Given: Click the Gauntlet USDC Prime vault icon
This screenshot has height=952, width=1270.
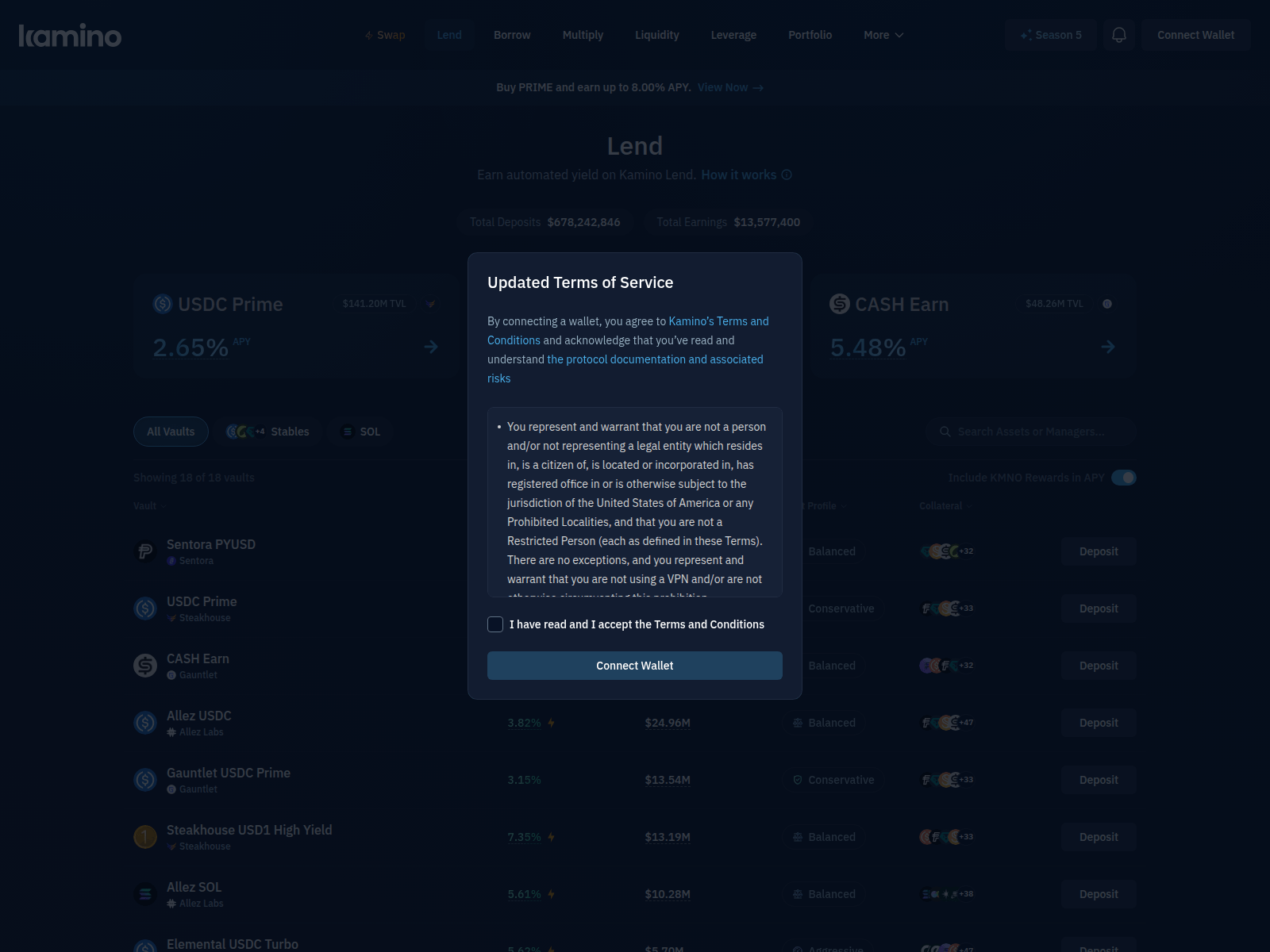Looking at the screenshot, I should [145, 780].
